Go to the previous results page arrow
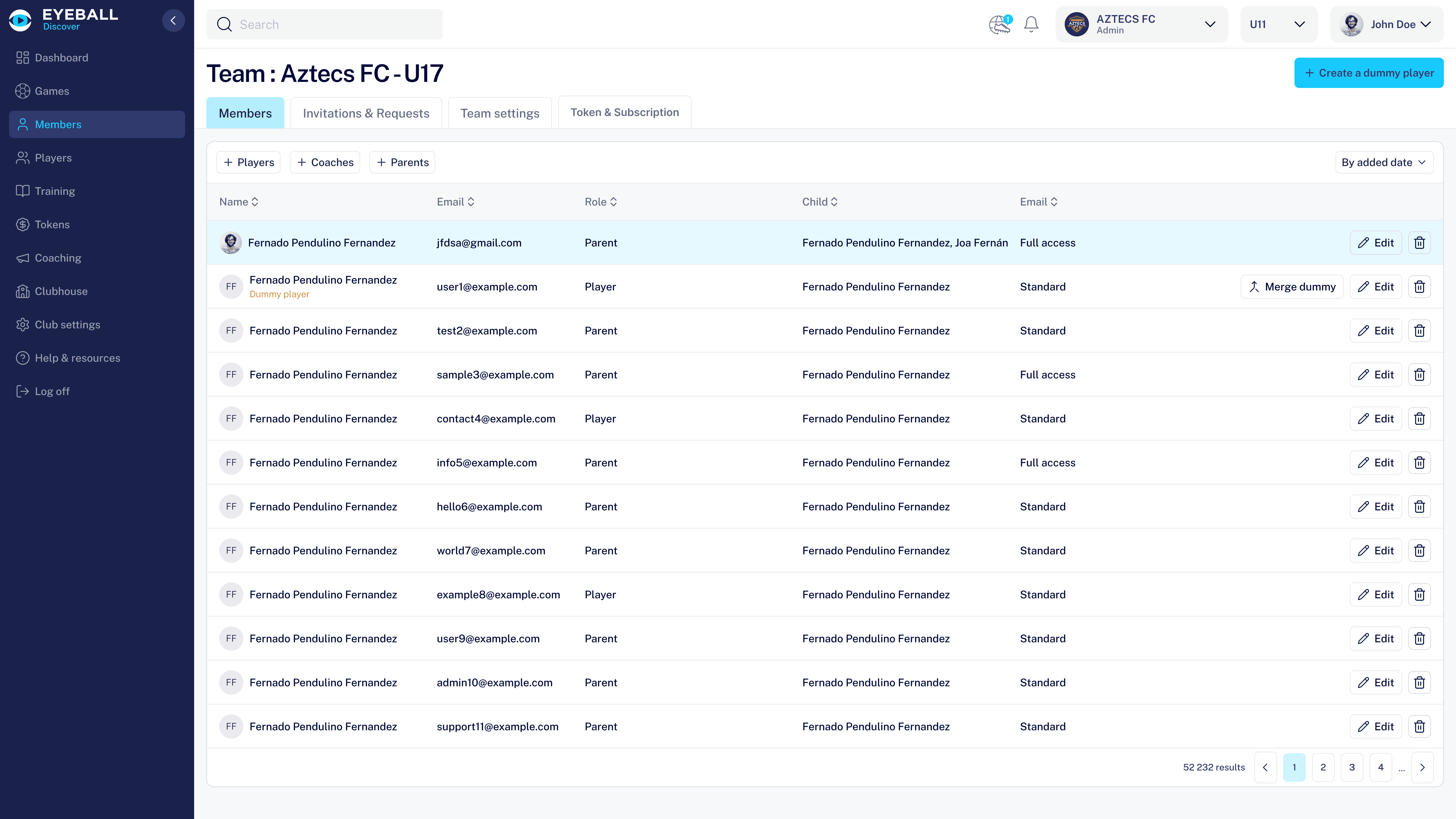 [1265, 768]
